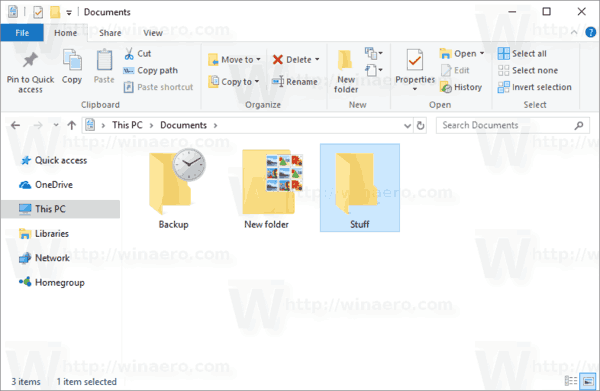Customize Quick Access Toolbar dropdown arrow

69,13
